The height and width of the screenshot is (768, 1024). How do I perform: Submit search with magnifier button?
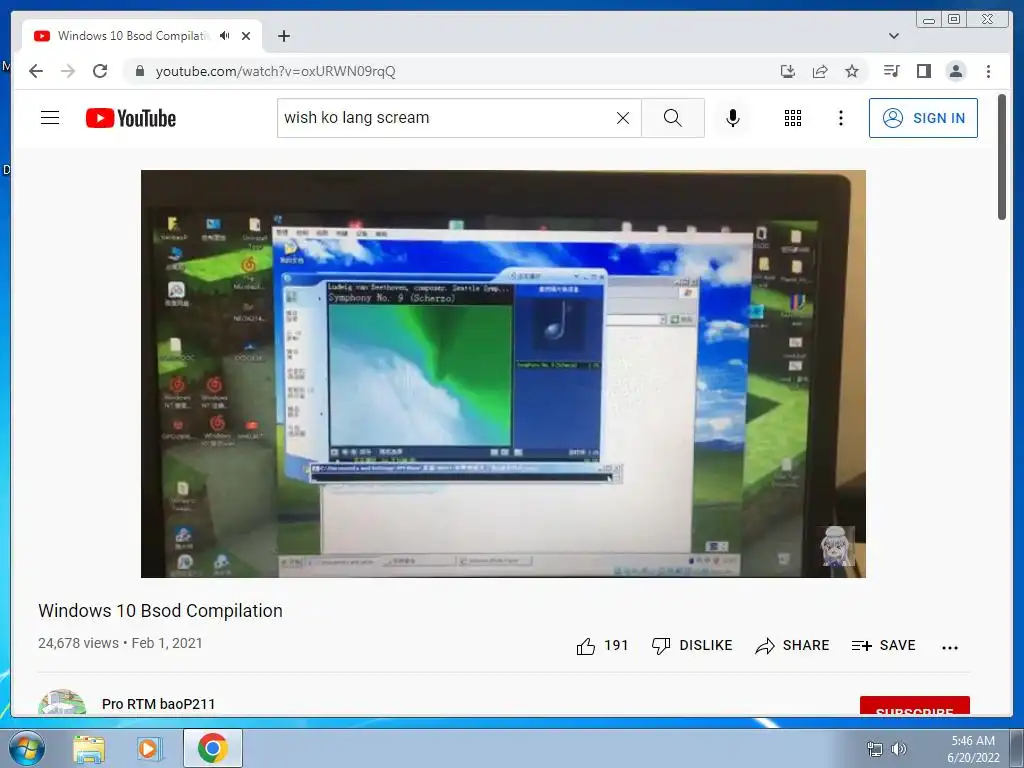coord(673,118)
